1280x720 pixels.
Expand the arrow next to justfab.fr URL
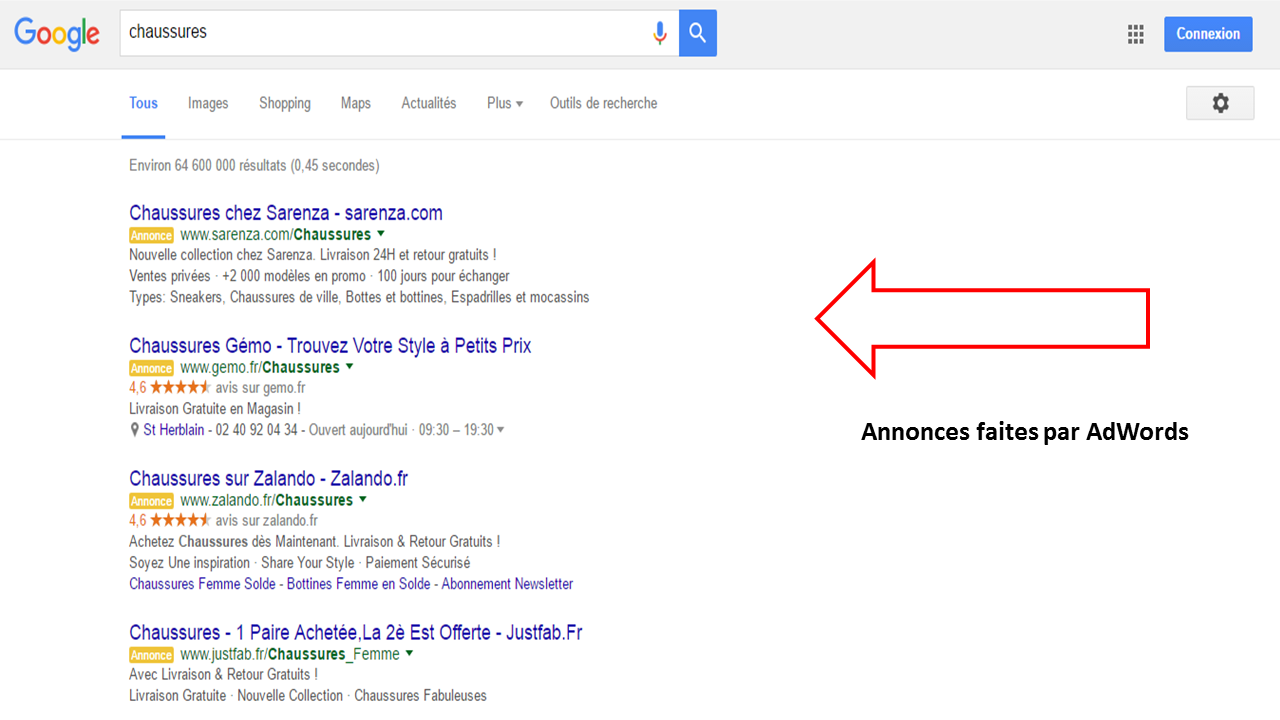coord(410,654)
